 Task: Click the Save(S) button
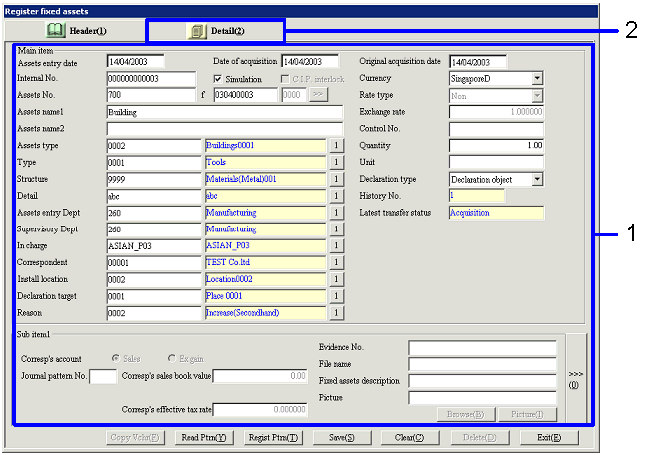pos(342,438)
